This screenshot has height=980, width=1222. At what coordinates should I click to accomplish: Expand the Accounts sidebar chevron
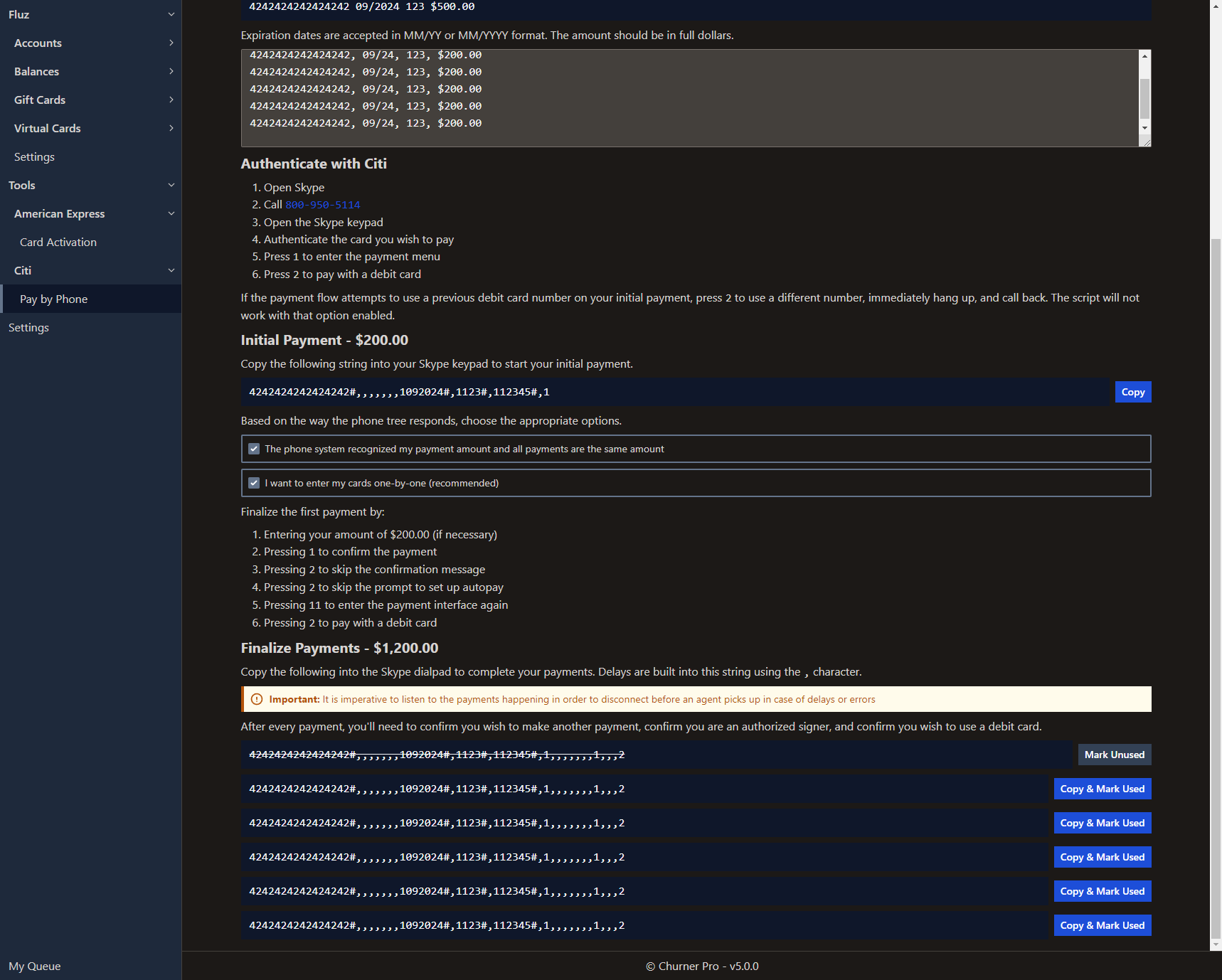(171, 43)
